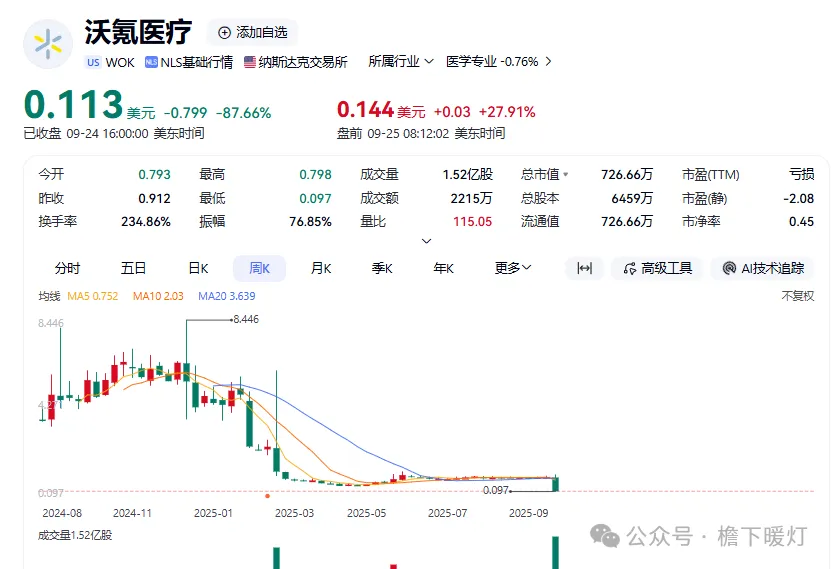Open the 总市值 dropdown arrow
The width and height of the screenshot is (834, 569).
[565, 174]
